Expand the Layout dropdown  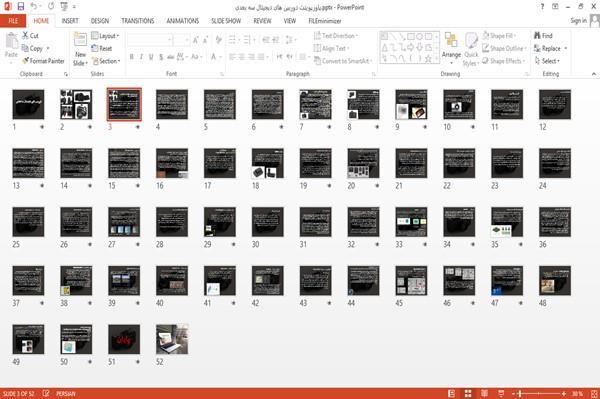[105, 36]
